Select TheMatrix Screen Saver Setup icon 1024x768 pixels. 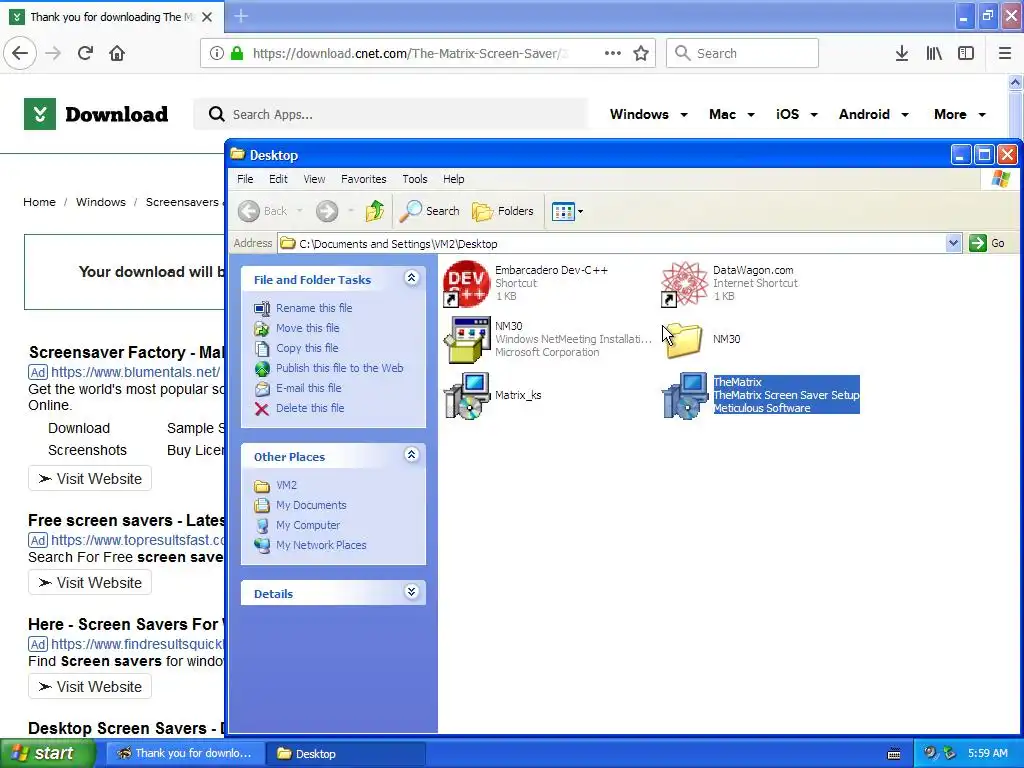coord(684,396)
